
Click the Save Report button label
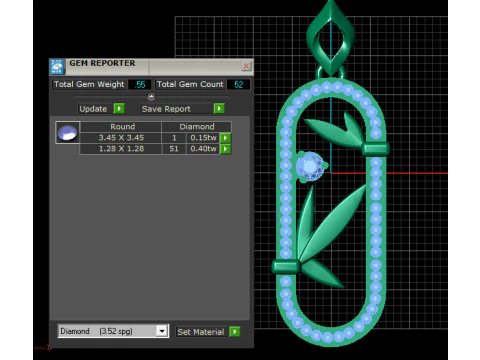point(166,109)
